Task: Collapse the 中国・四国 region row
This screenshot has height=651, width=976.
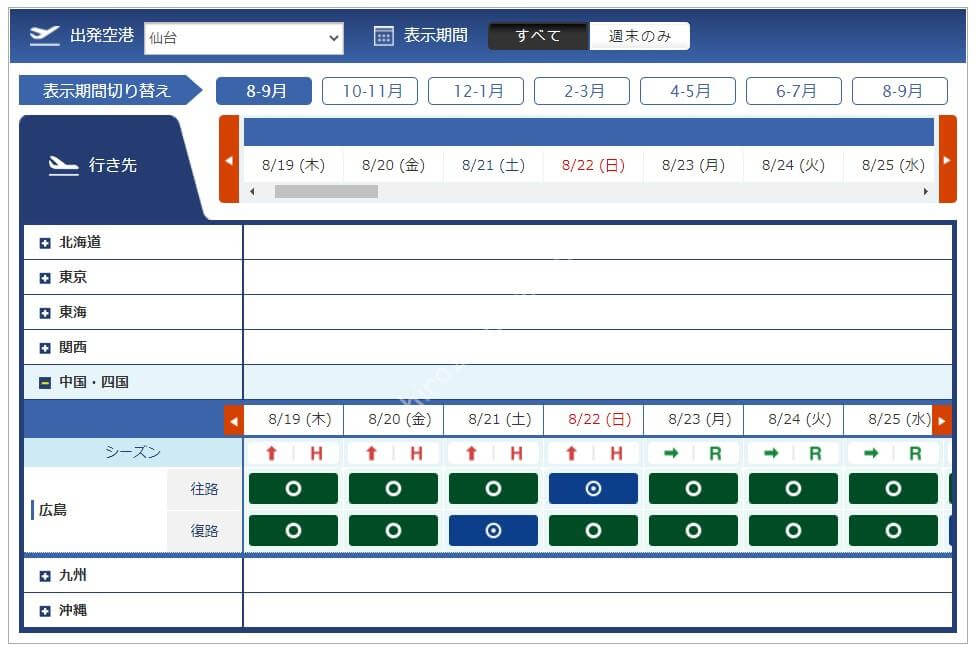Action: coord(45,383)
